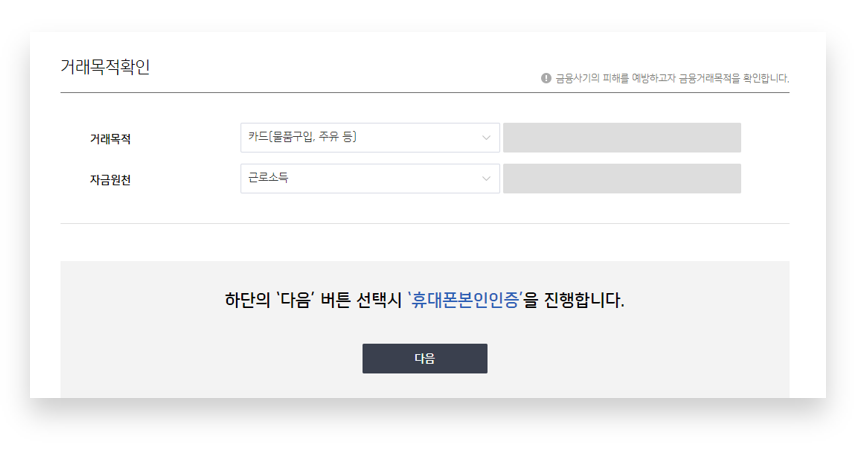Select the 카드(물품구입, 주유 등) value text
The image size is (857, 454).
(x=303, y=137)
